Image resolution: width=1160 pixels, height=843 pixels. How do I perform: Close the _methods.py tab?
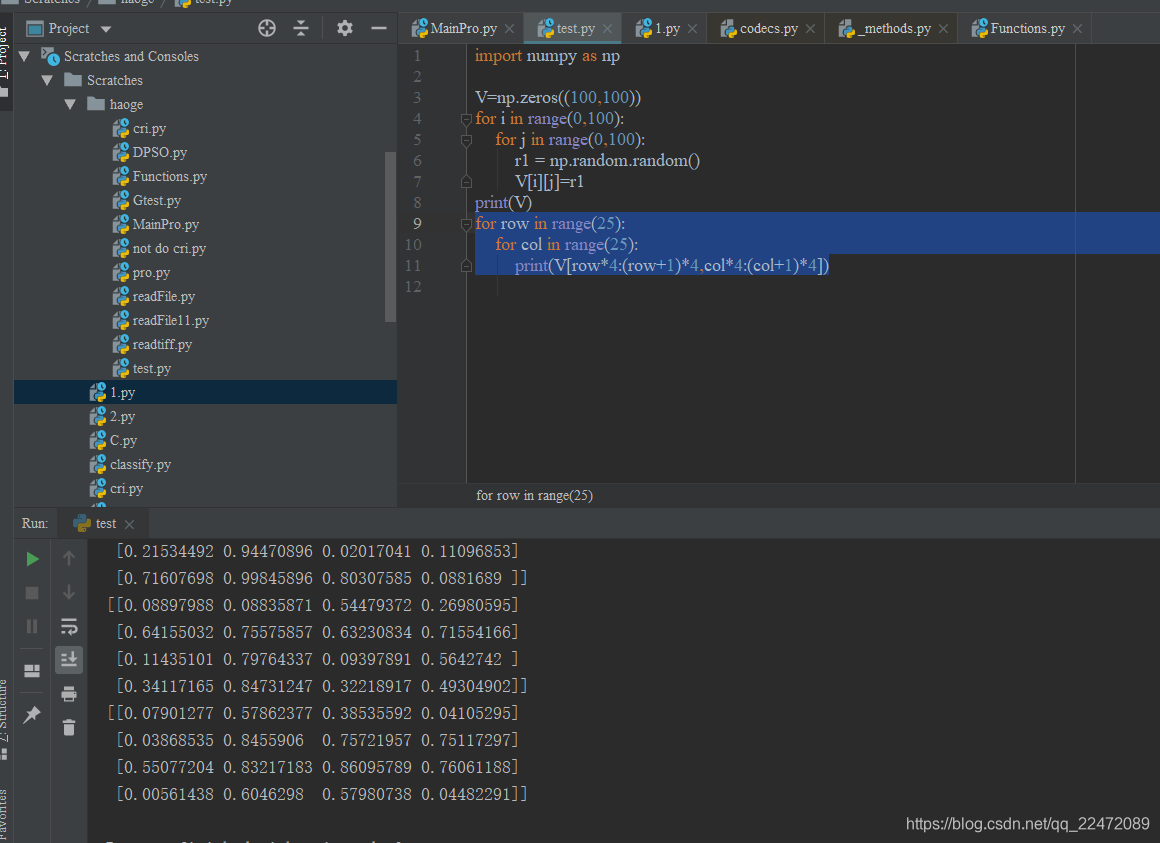943,29
